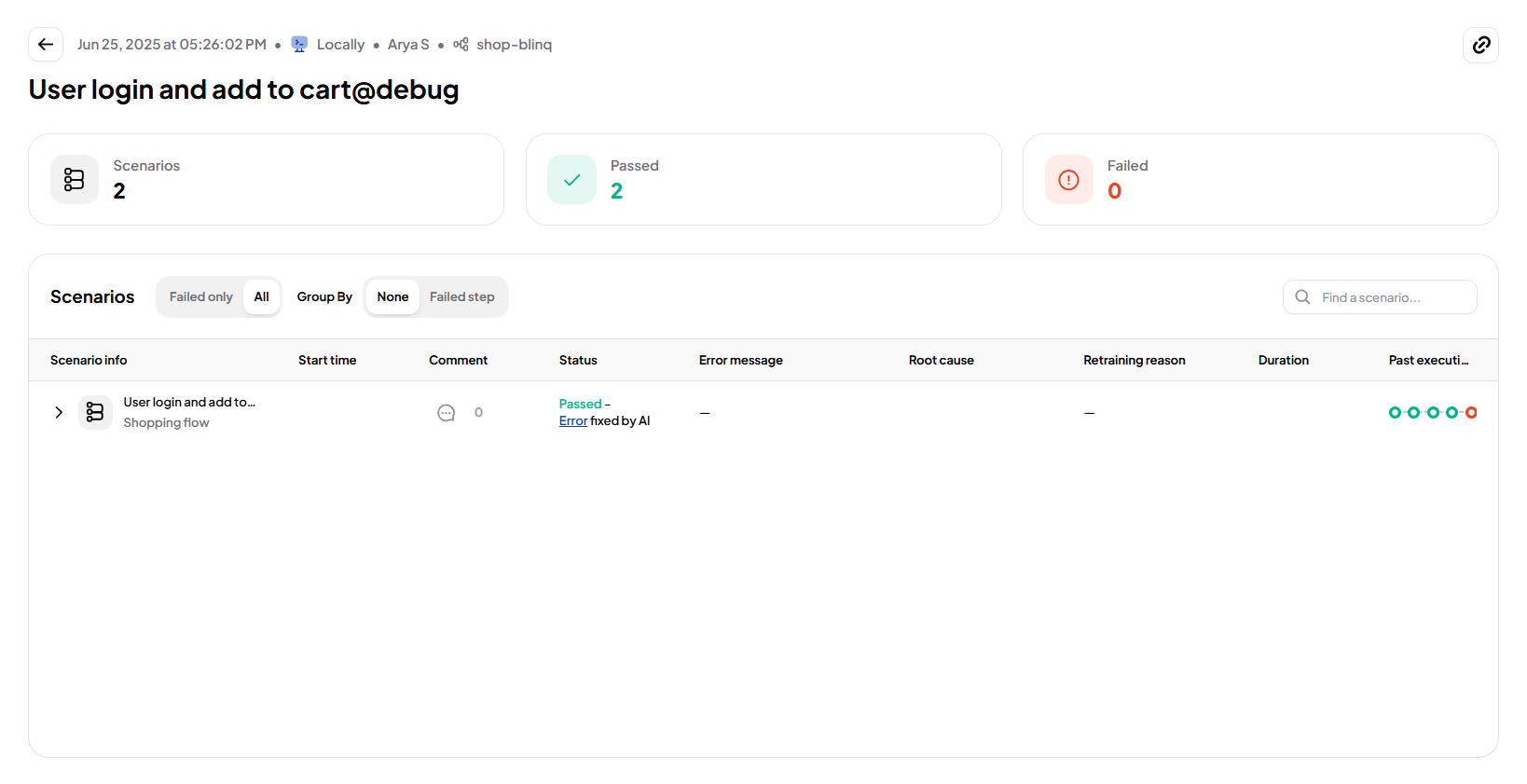Select the All scenarios filter
Screen dimensions: 1527x784
point(262,296)
